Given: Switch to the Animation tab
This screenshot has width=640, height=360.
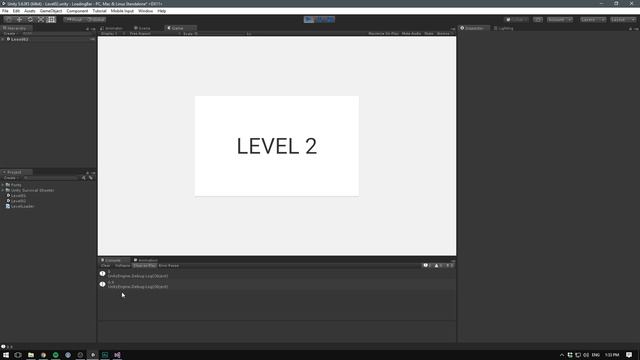Looking at the screenshot, I should (x=146, y=260).
